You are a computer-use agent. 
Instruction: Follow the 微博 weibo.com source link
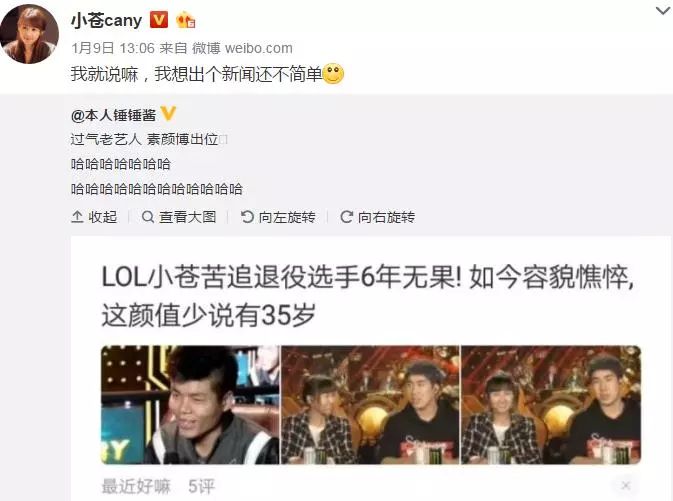tap(242, 48)
